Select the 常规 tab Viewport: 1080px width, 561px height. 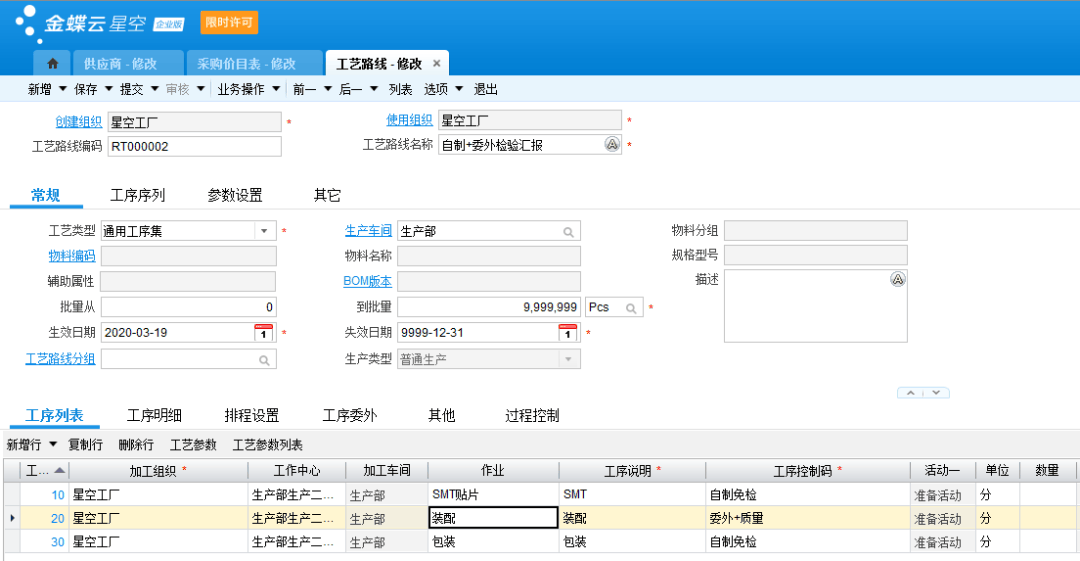[45, 195]
